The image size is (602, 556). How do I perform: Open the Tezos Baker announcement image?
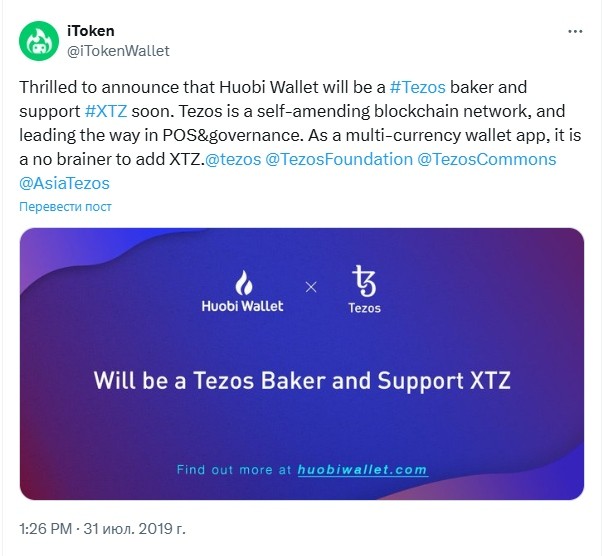[x=302, y=364]
